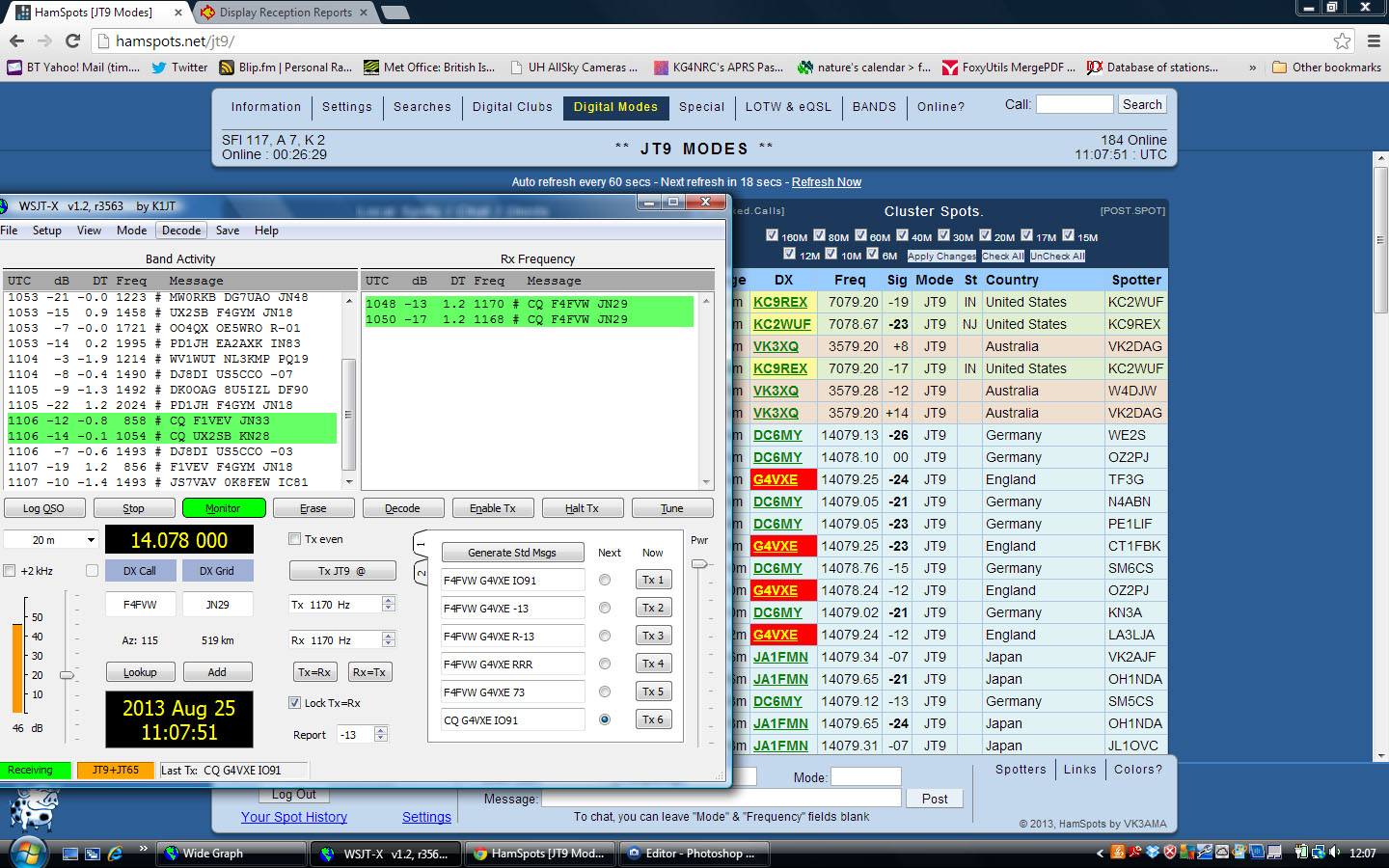The width and height of the screenshot is (1389, 868).
Task: Click Enable Tx button
Action: pos(492,508)
